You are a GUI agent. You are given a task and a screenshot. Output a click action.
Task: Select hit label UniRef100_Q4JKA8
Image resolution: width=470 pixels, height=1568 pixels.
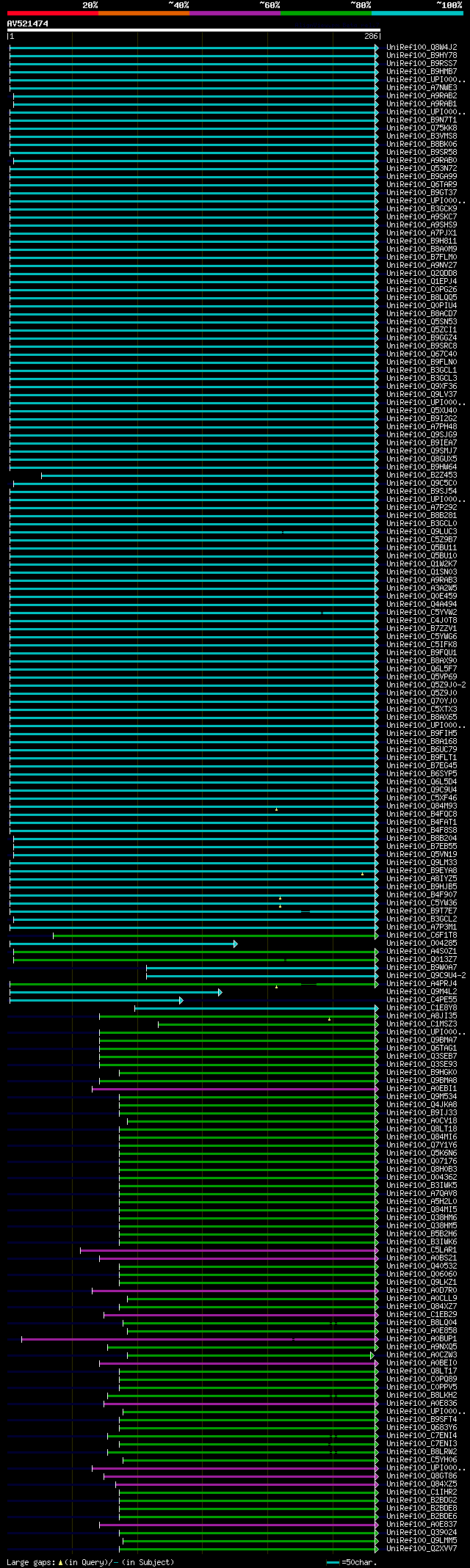(x=422, y=1104)
